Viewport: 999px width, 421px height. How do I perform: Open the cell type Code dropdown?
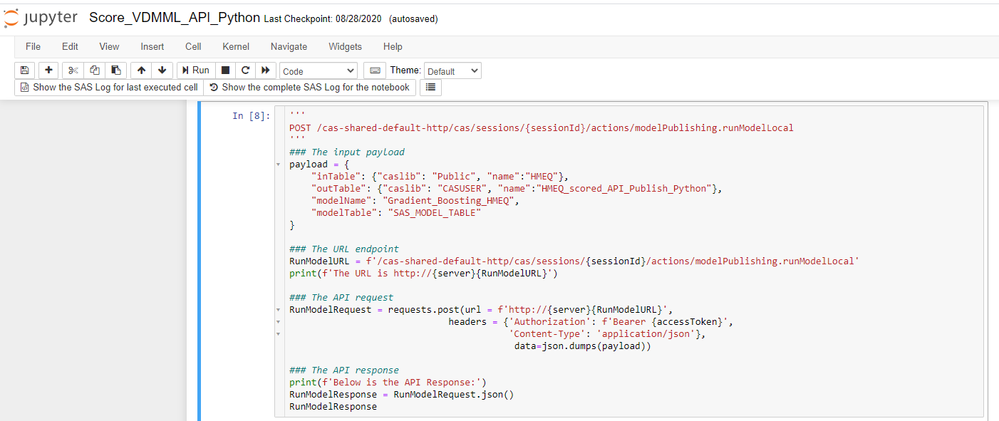pos(318,71)
